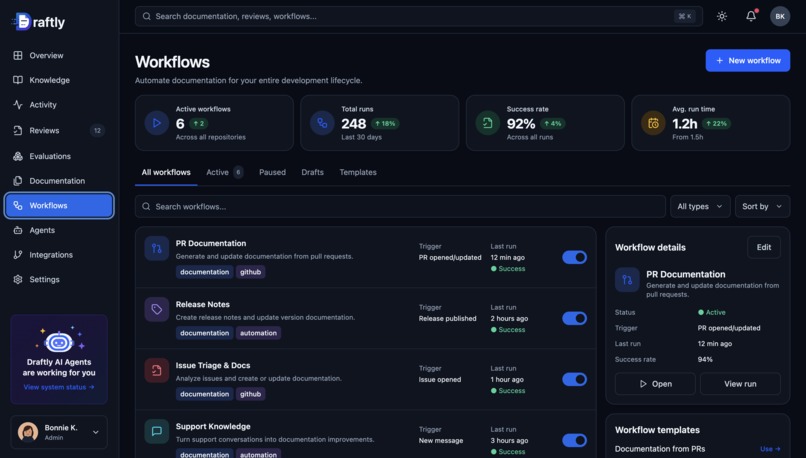Toggle light theme with sun icon
Screen dimensions: 806x458
tap(722, 16)
